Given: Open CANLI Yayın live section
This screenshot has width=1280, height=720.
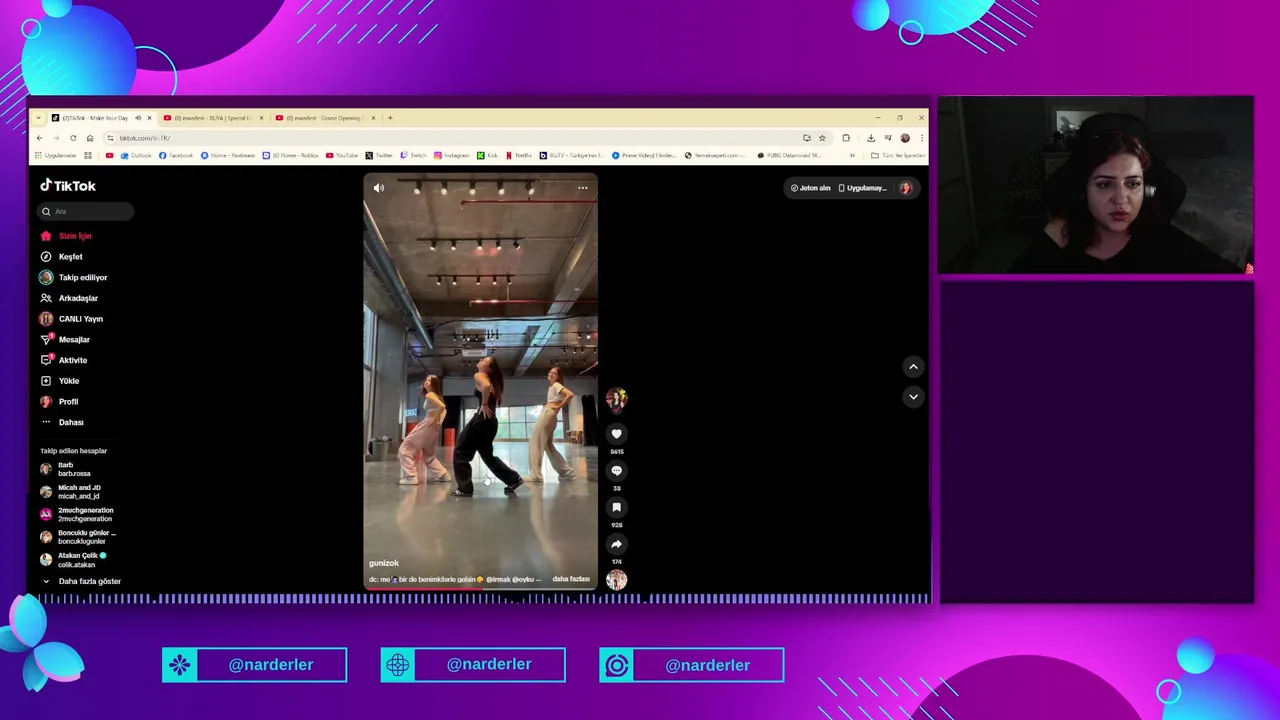Looking at the screenshot, I should 71,319.
